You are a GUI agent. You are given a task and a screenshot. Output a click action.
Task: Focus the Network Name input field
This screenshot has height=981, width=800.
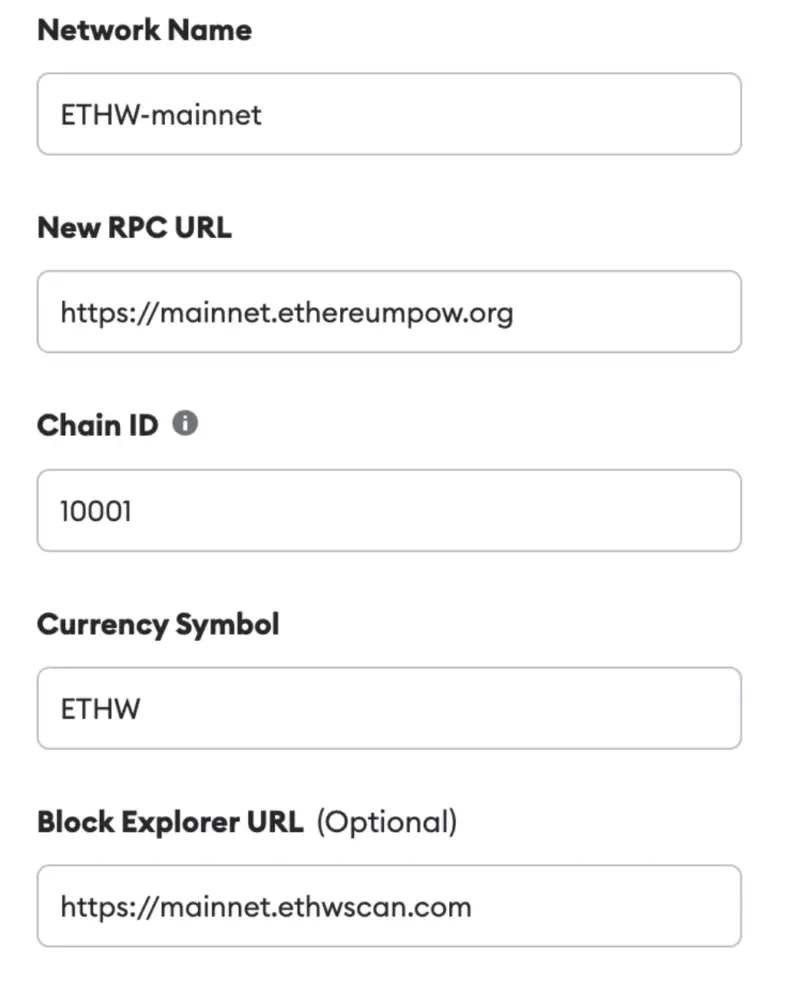389,114
